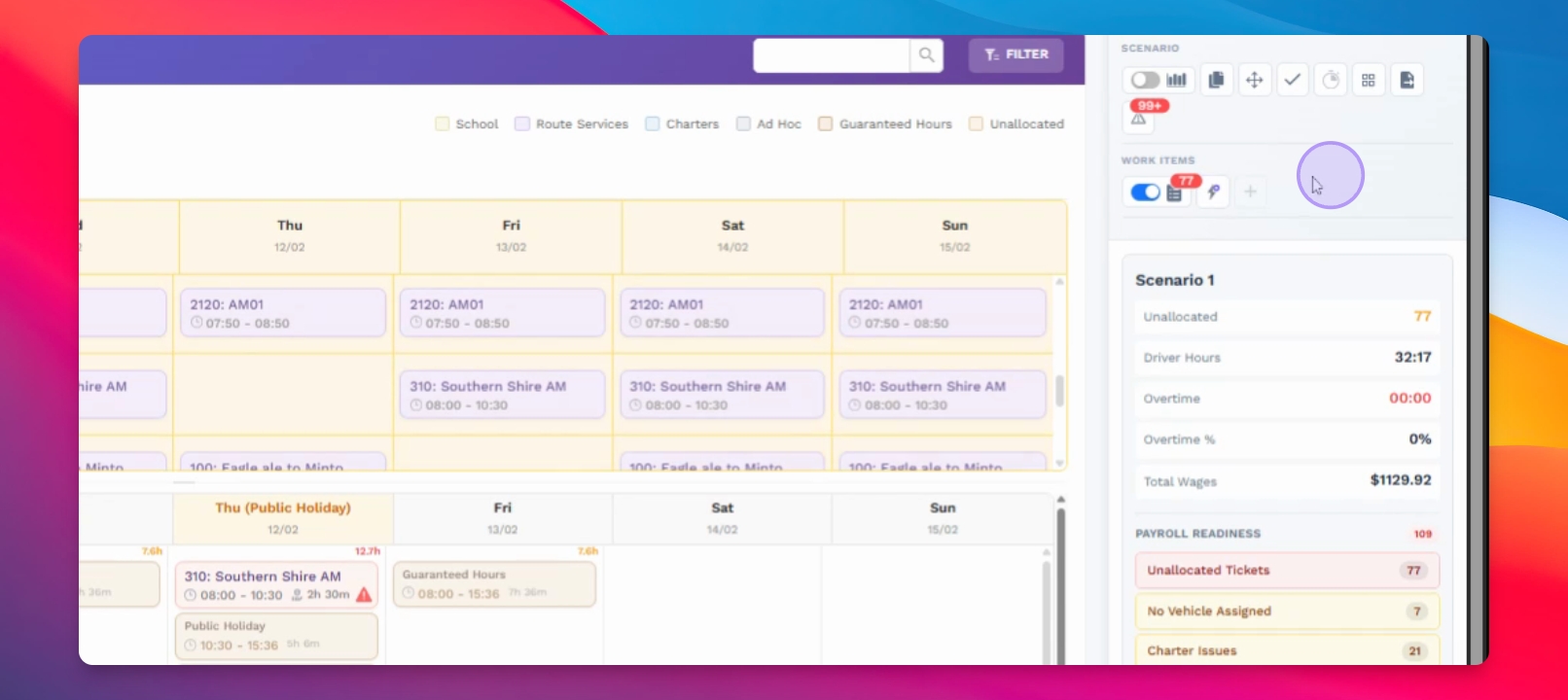Image resolution: width=1568 pixels, height=700 pixels.
Task: Toggle the School legend checkbox
Action: (x=443, y=123)
